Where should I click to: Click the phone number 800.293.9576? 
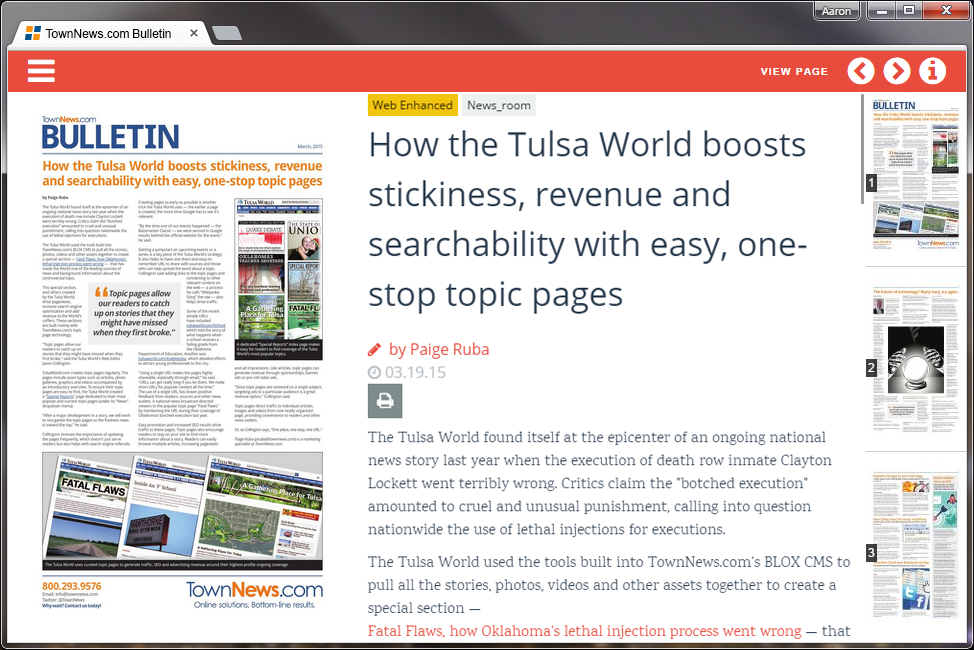point(71,586)
